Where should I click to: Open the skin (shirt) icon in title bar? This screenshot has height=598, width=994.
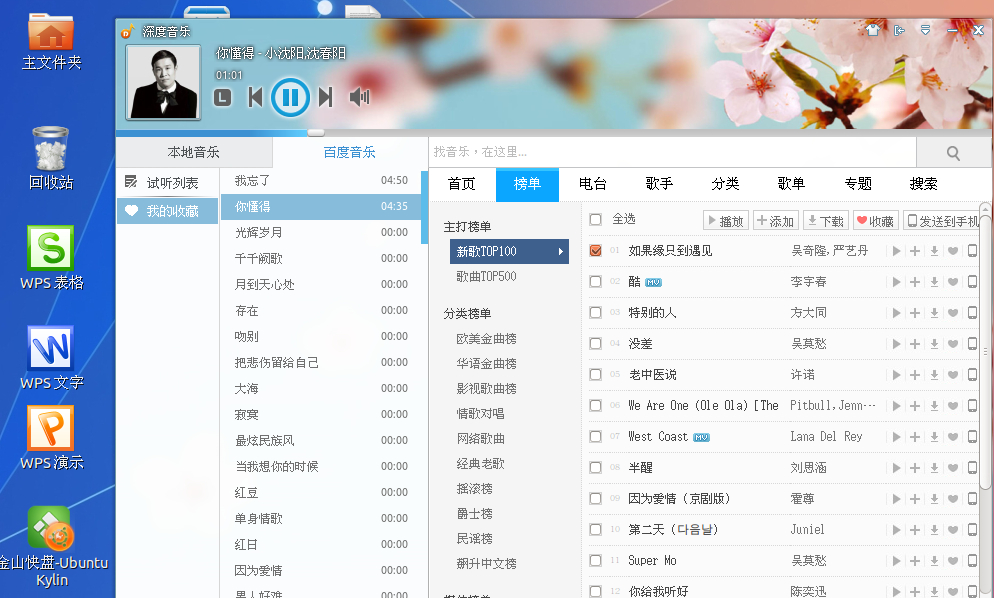pyautogui.click(x=873, y=30)
